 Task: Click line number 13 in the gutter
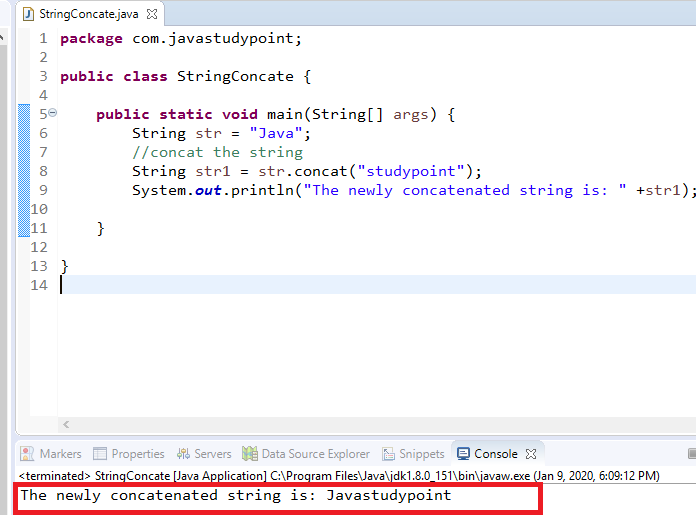click(39, 266)
